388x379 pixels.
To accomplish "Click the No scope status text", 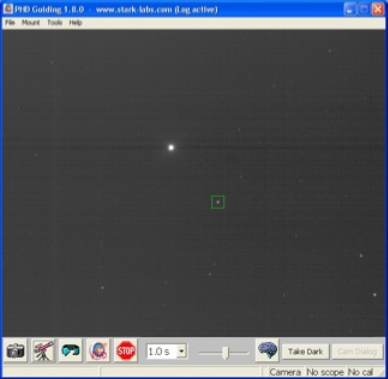I will pyautogui.click(x=325, y=372).
